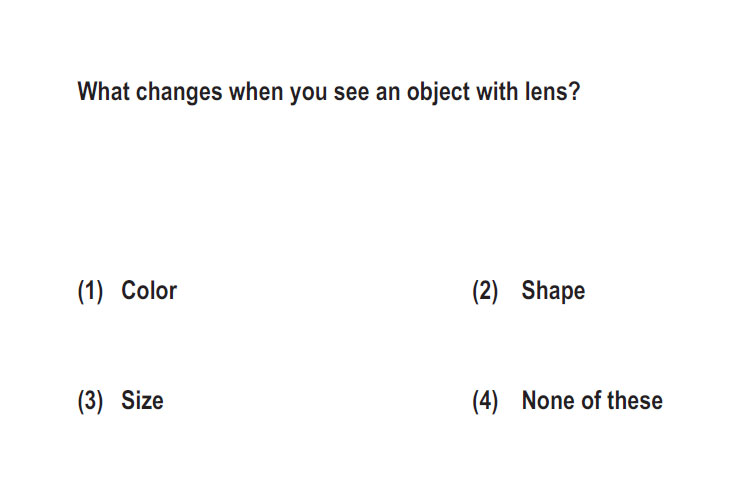Click the question text about lens
750x500 pixels.
(x=329, y=92)
